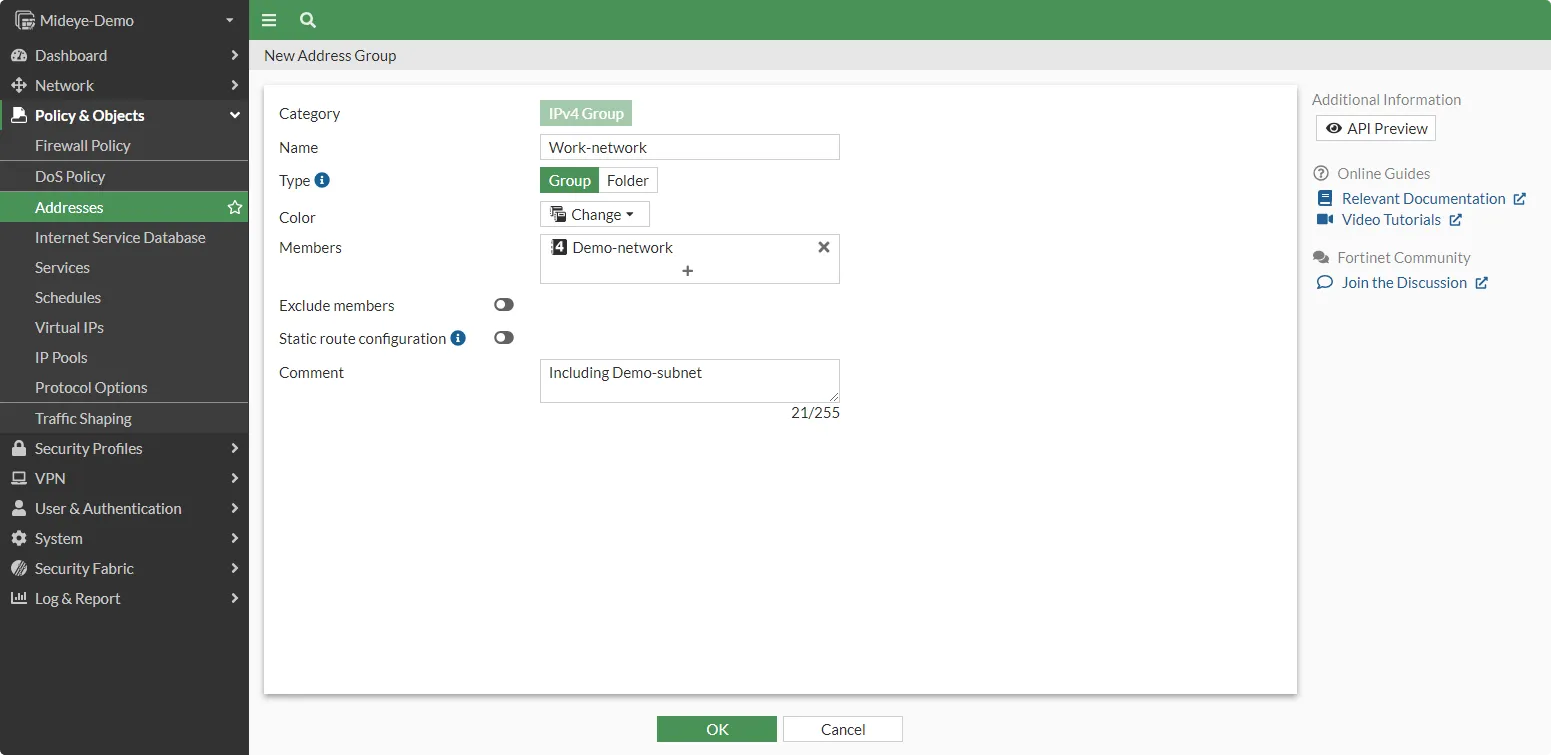This screenshot has width=1551, height=755.
Task: Switch Type from Group to Folder
Action: coord(628,180)
